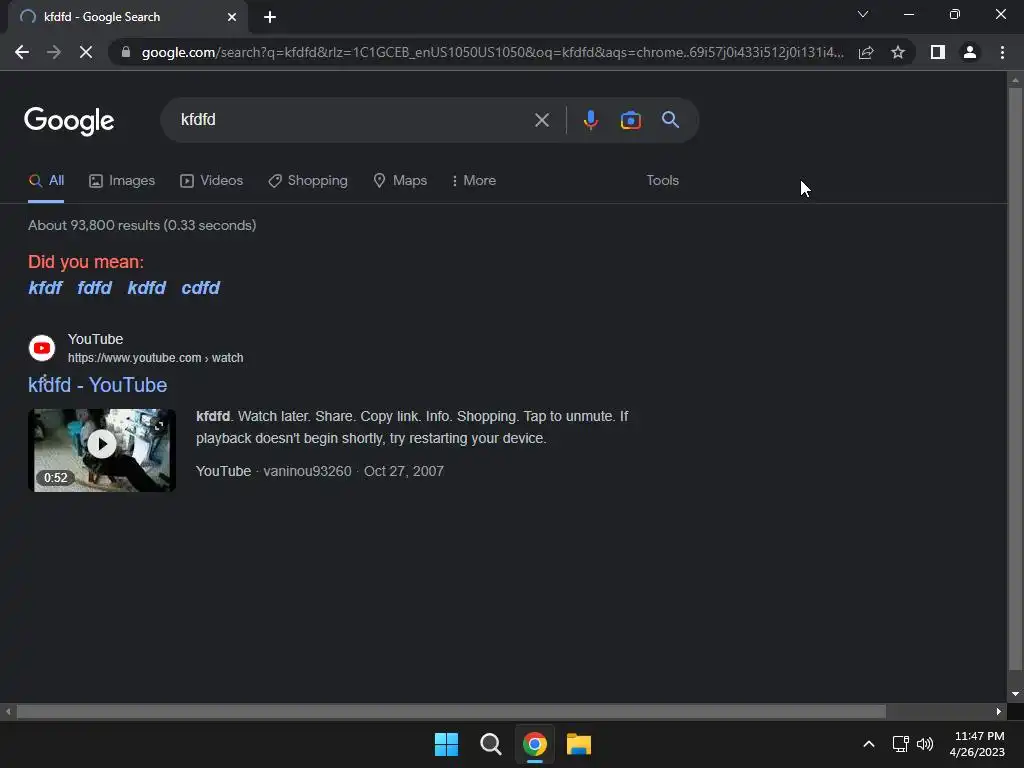
Task: Click the forward navigation arrow
Action: 54,52
